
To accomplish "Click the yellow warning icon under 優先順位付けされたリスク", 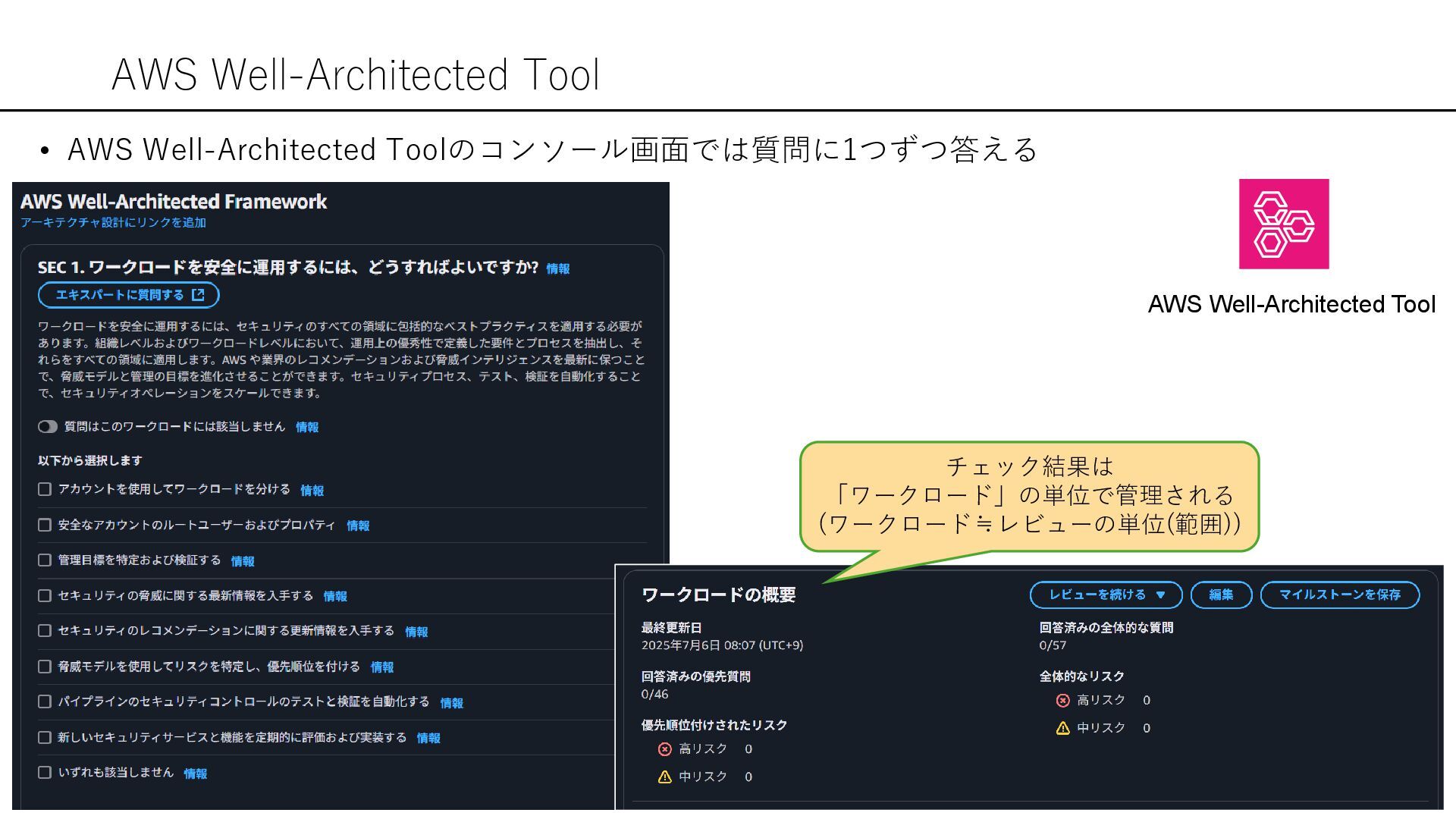I will point(665,777).
